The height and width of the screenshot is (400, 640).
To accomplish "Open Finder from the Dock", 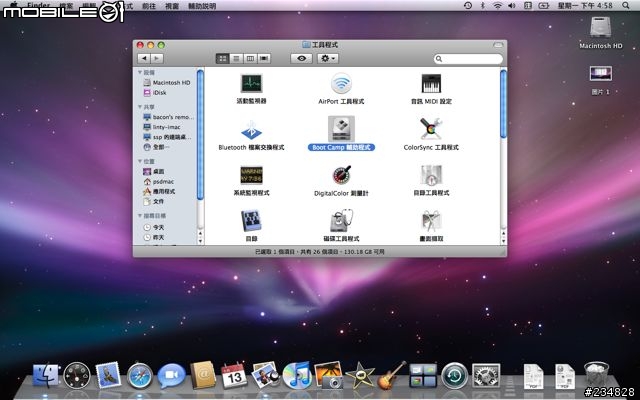I will pos(45,376).
